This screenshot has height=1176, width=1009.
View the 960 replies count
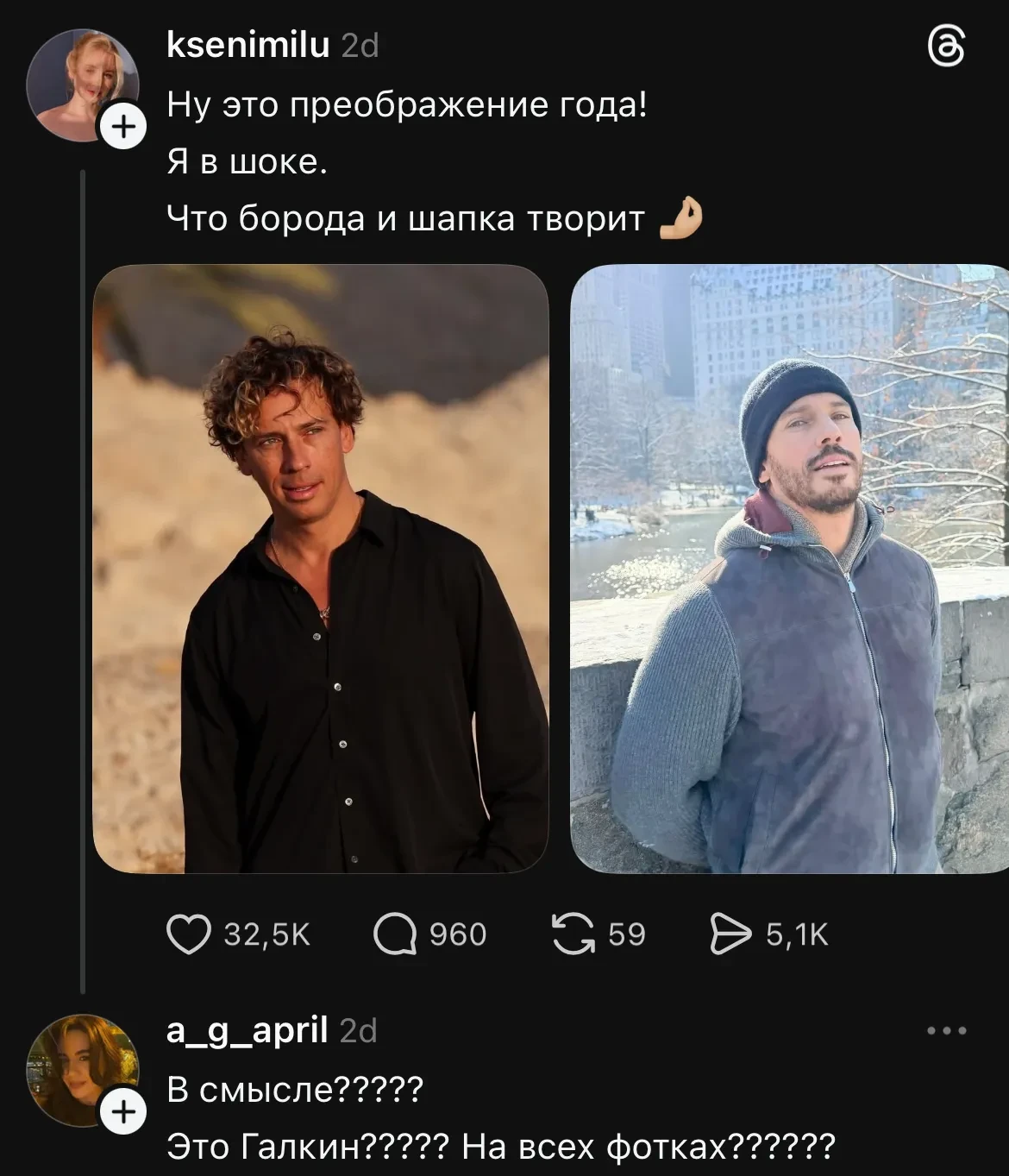pyautogui.click(x=458, y=934)
